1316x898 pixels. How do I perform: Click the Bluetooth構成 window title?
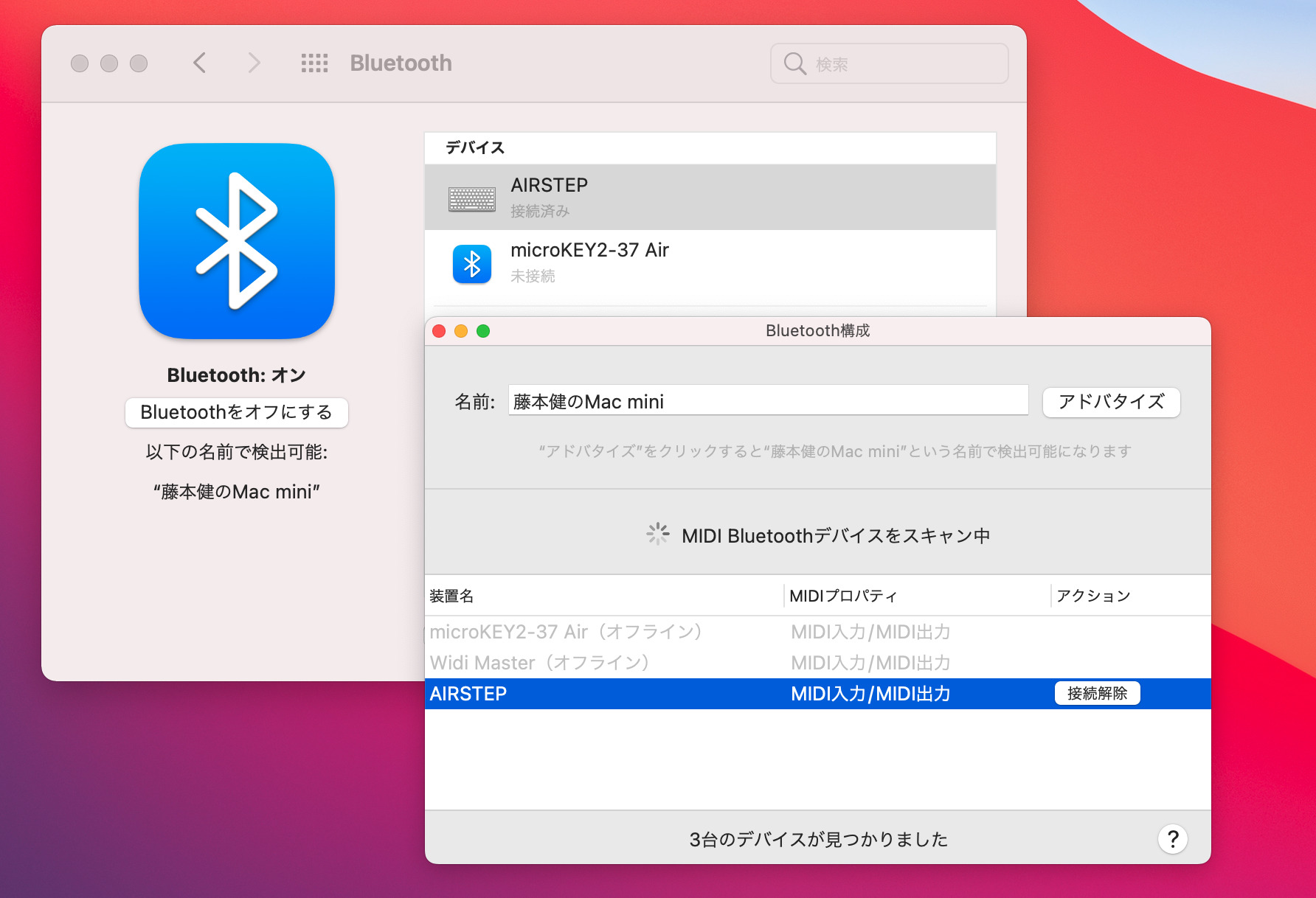(x=817, y=330)
